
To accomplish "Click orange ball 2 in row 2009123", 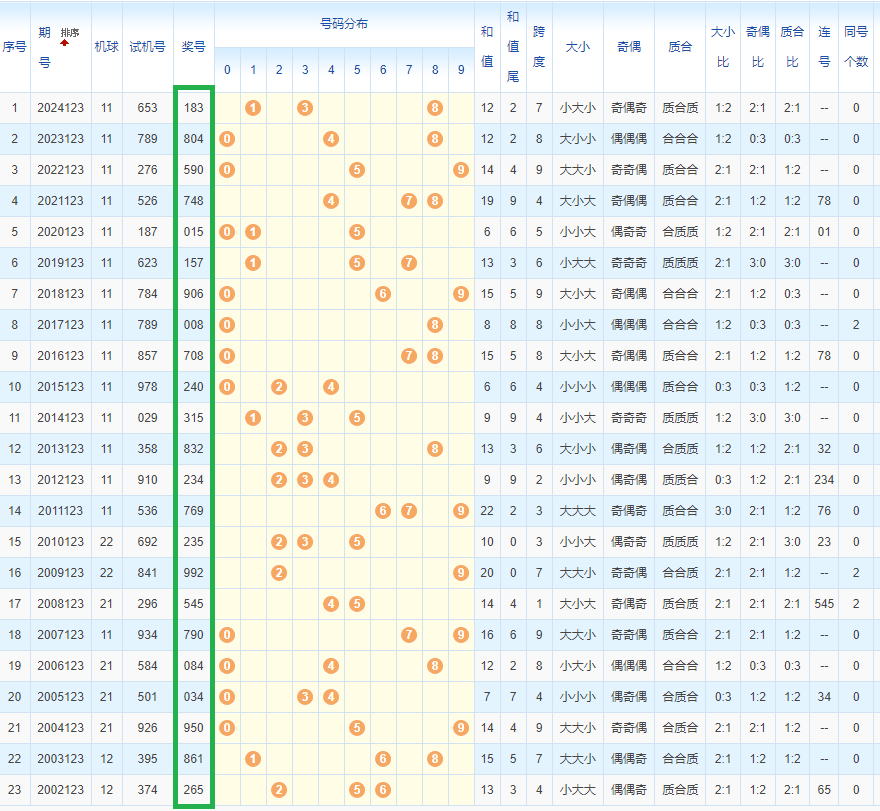I will (x=279, y=573).
